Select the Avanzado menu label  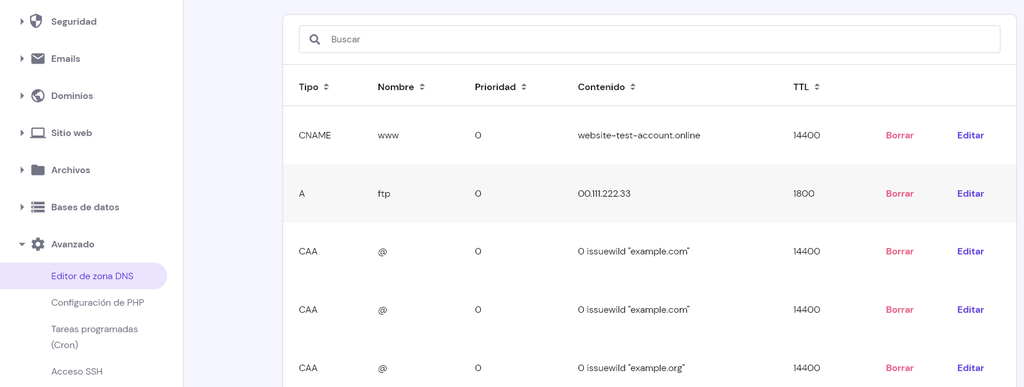coord(72,244)
